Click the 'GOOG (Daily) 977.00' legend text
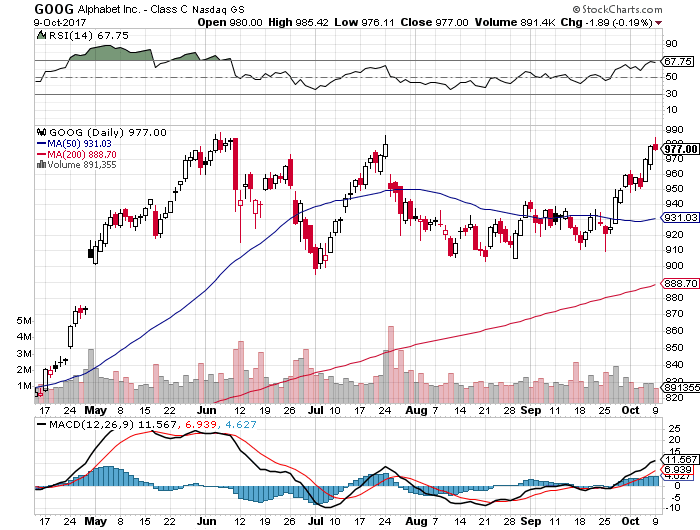This screenshot has height=530, width=700. coord(108,133)
